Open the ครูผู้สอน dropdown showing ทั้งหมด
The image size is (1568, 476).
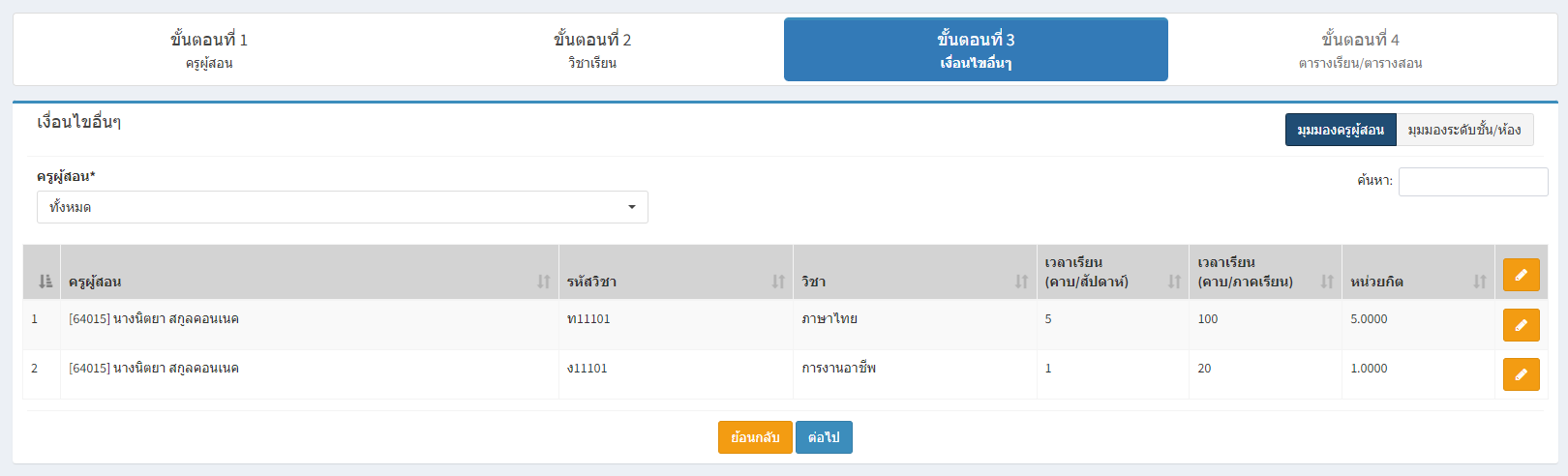343,207
